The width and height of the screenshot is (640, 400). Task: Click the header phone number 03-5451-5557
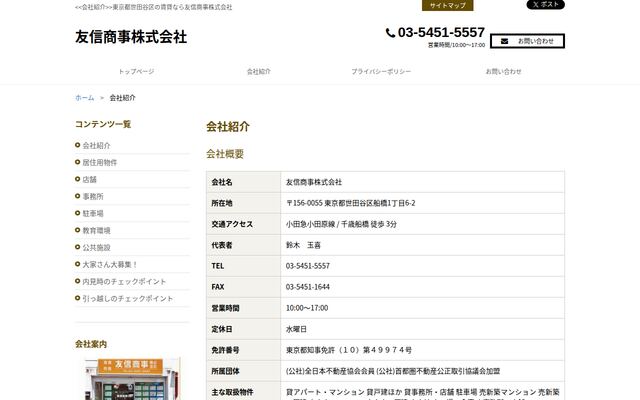tap(441, 32)
